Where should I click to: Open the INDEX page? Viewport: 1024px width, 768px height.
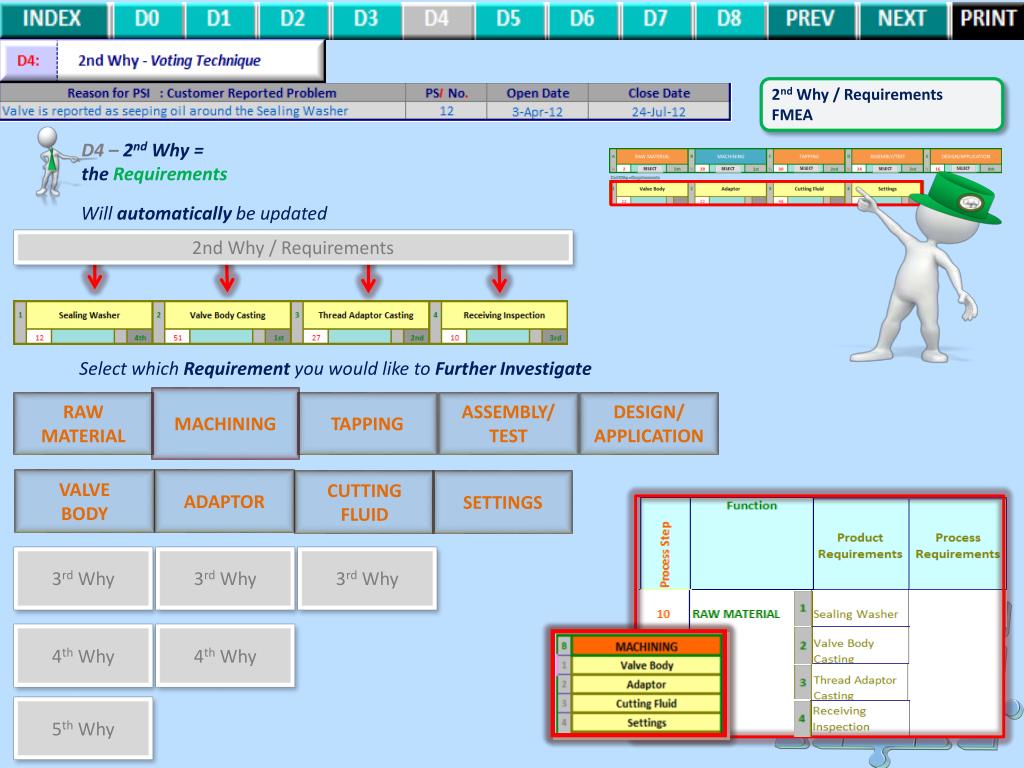(x=52, y=18)
